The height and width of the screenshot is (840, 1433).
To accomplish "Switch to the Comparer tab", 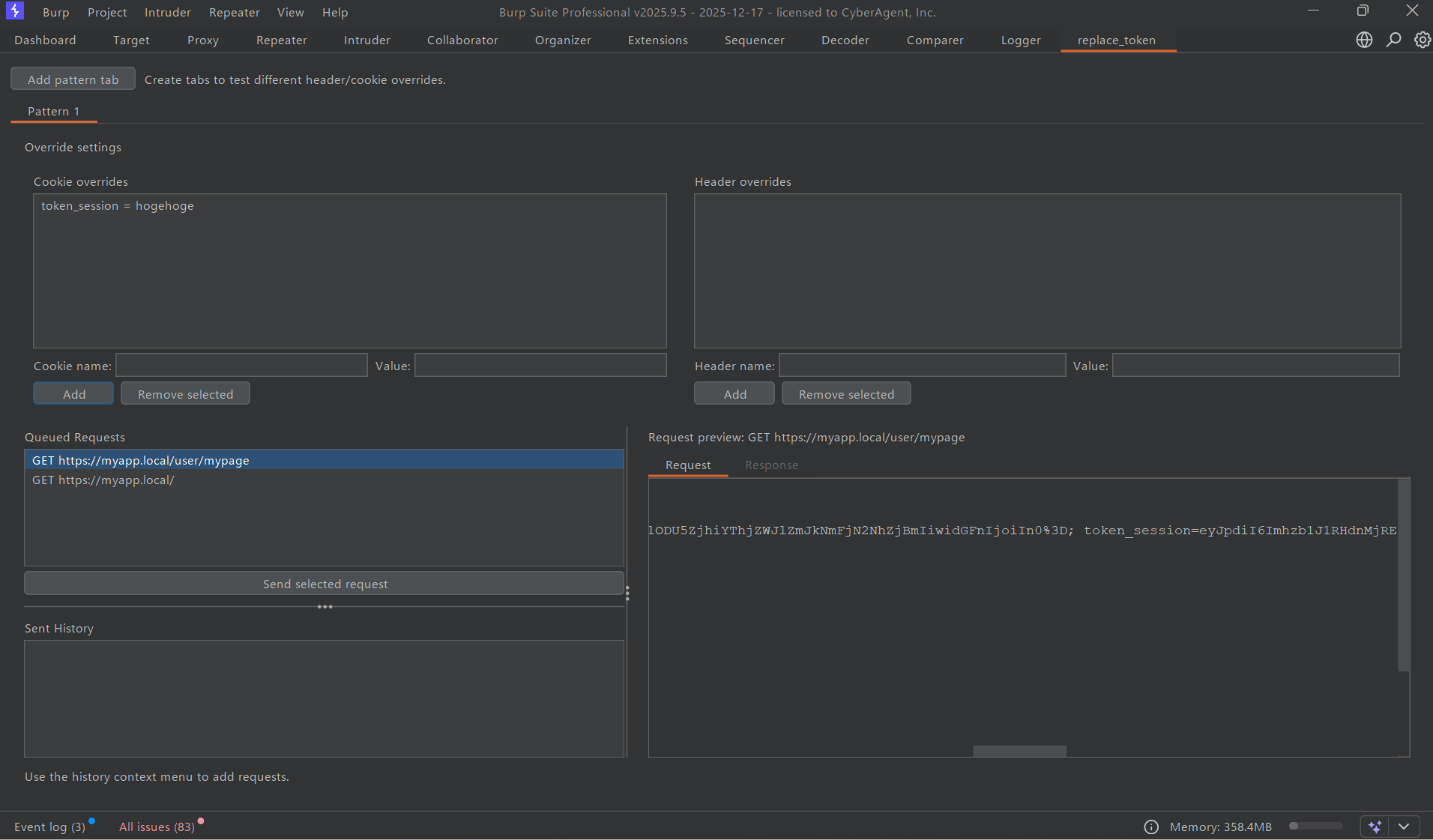I will pyautogui.click(x=935, y=40).
